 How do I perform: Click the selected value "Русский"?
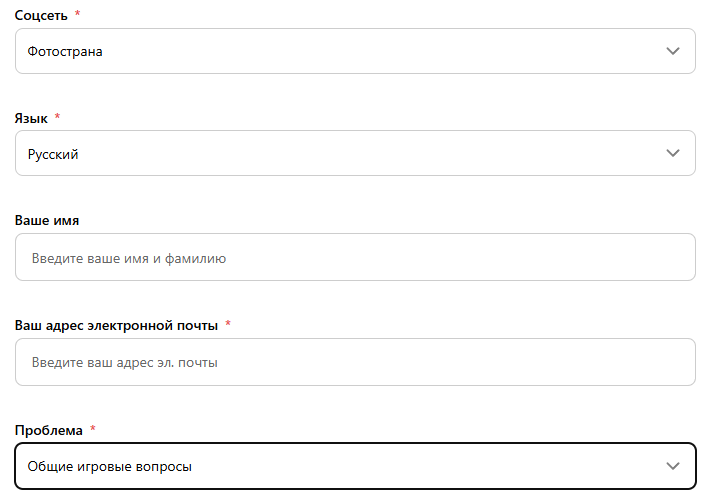pyautogui.click(x=53, y=155)
